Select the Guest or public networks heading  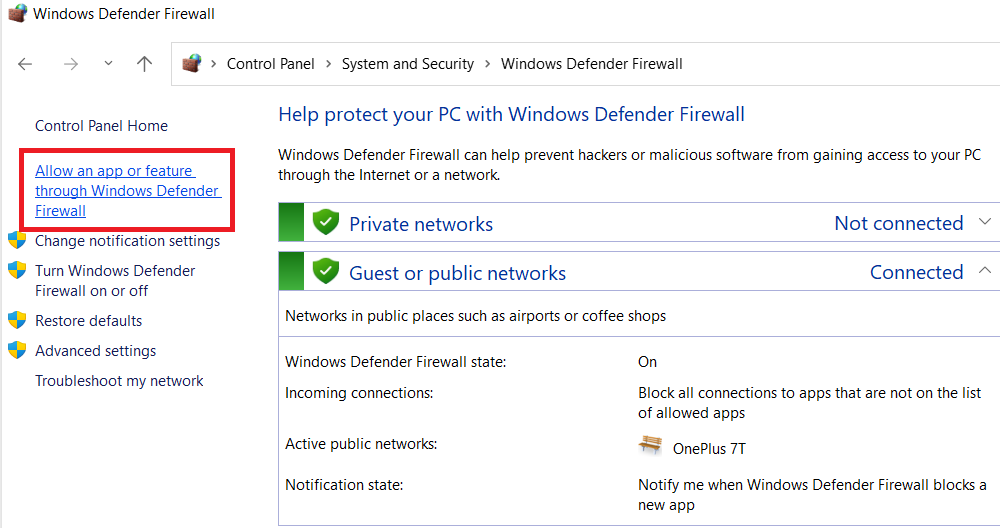coord(457,273)
